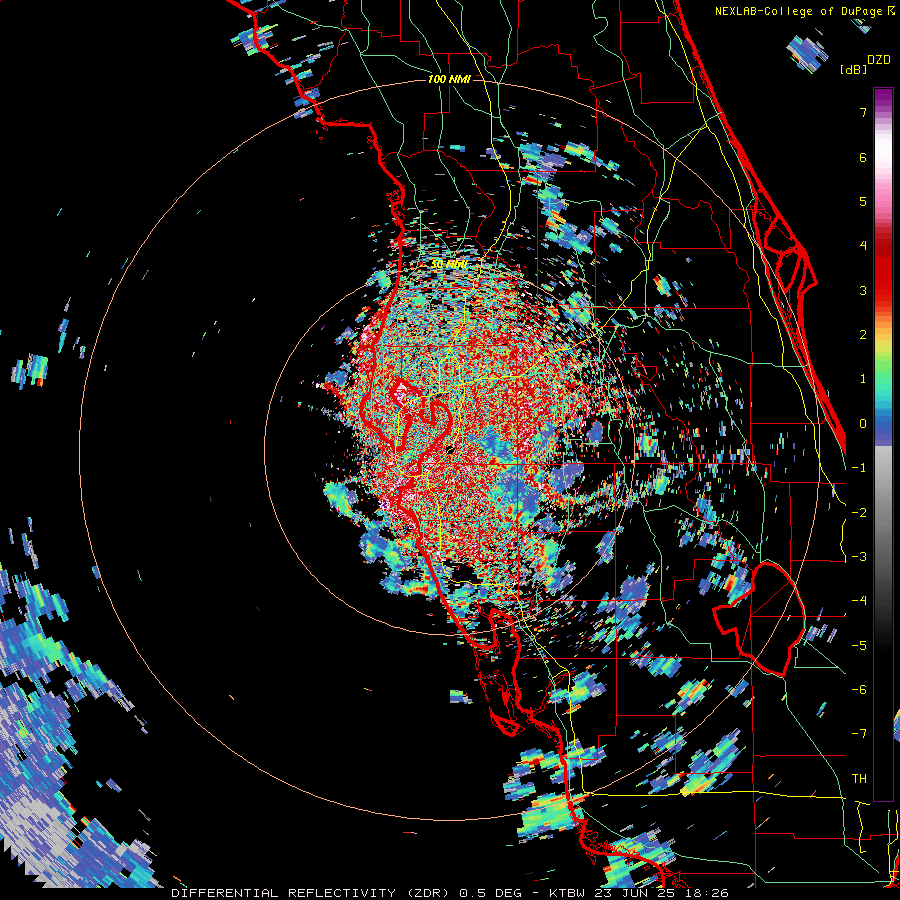Viewport: 900px width, 900px height.
Task: Click the -1 value on color scale
Action: click(x=859, y=468)
